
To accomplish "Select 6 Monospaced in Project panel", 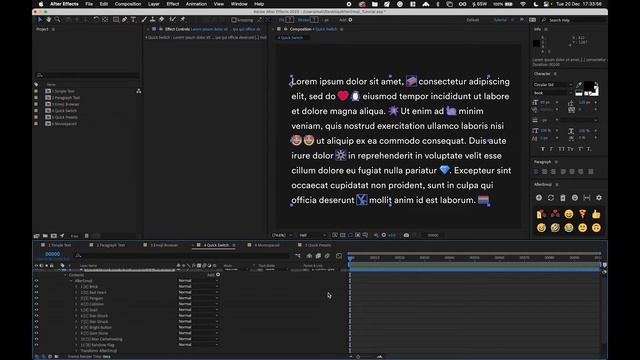I will 64,124.
